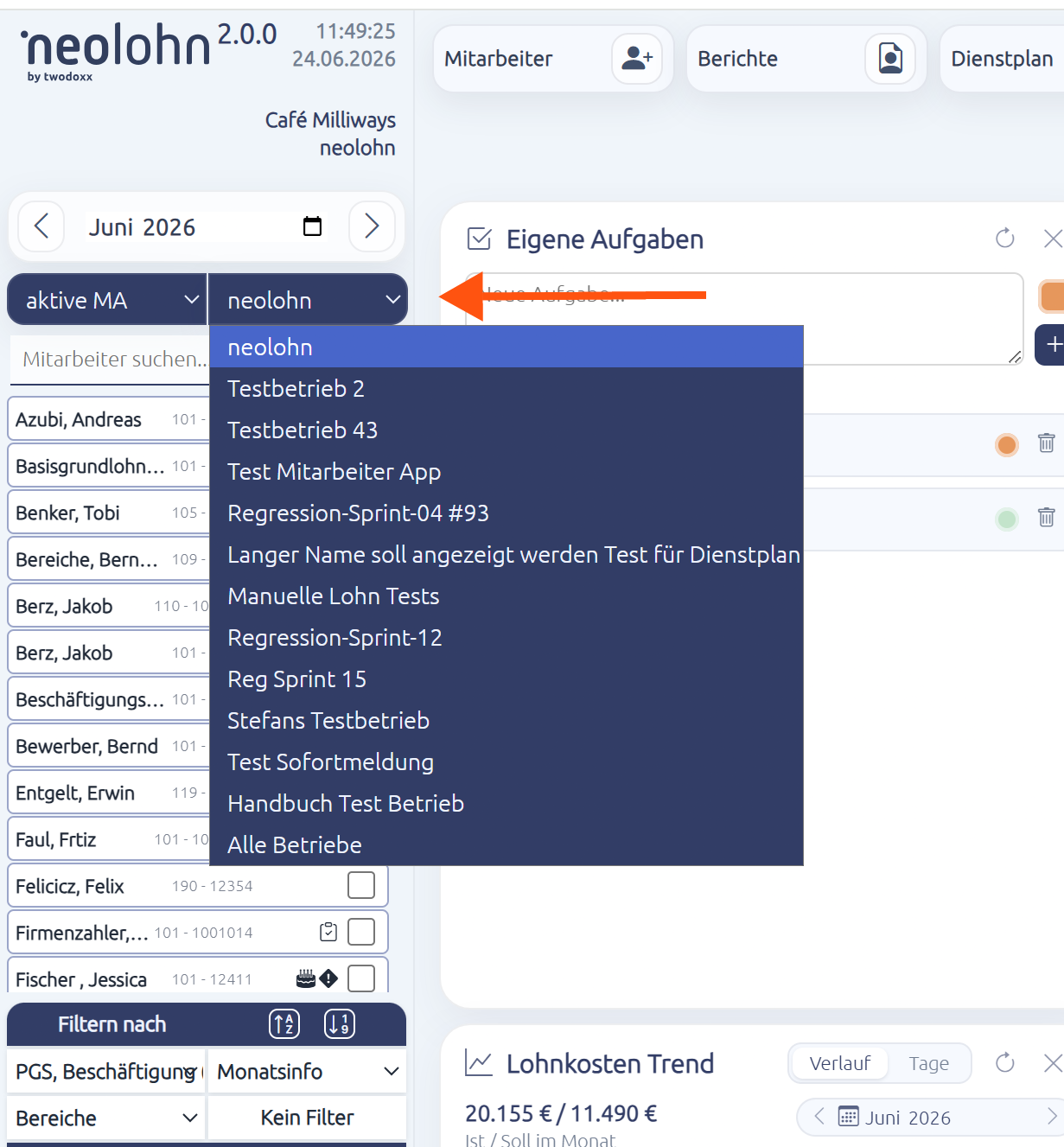
Task: Click the Filtern nach header
Action: click(111, 1024)
